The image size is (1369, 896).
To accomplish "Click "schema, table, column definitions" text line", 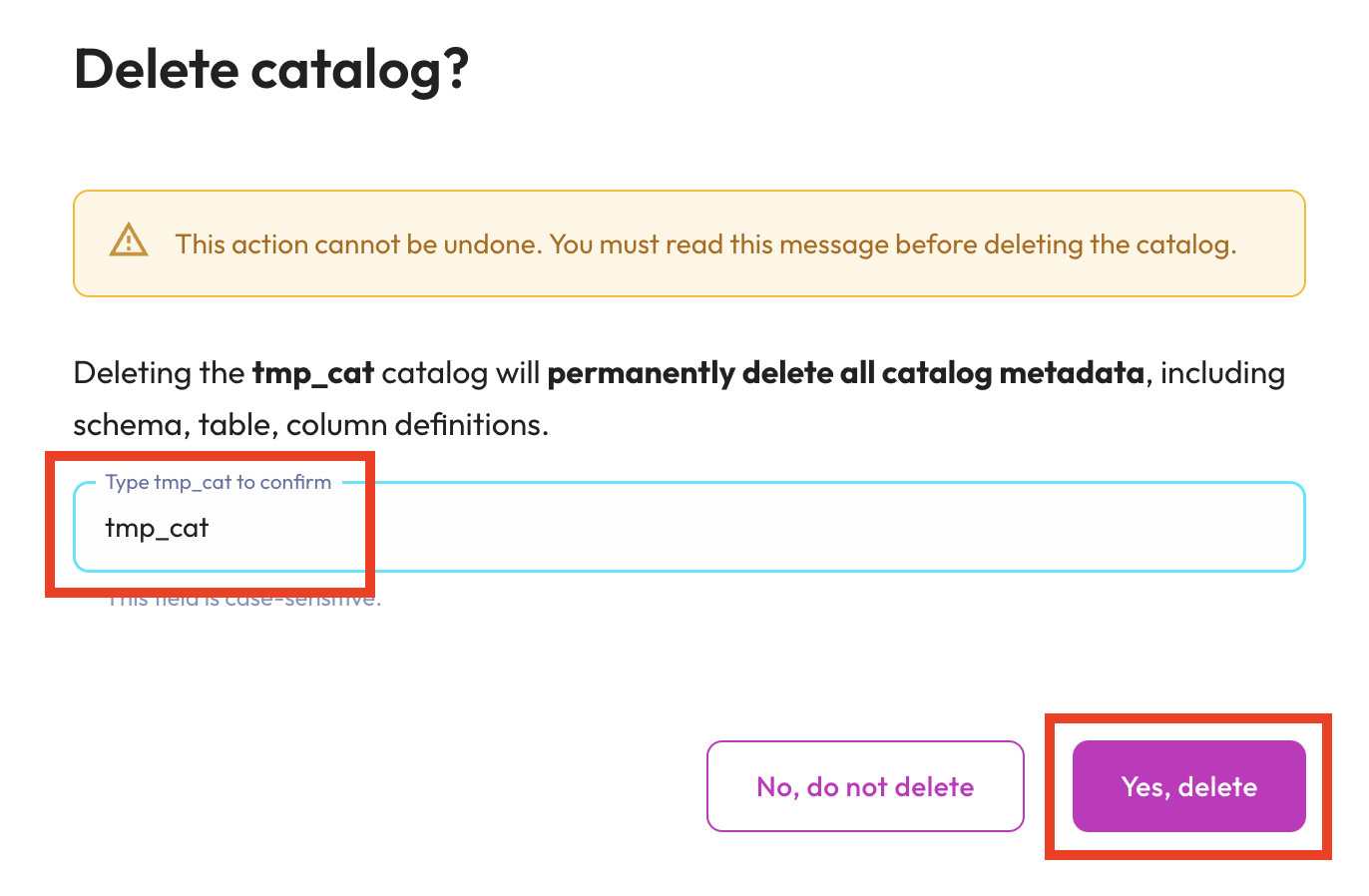I will (310, 425).
